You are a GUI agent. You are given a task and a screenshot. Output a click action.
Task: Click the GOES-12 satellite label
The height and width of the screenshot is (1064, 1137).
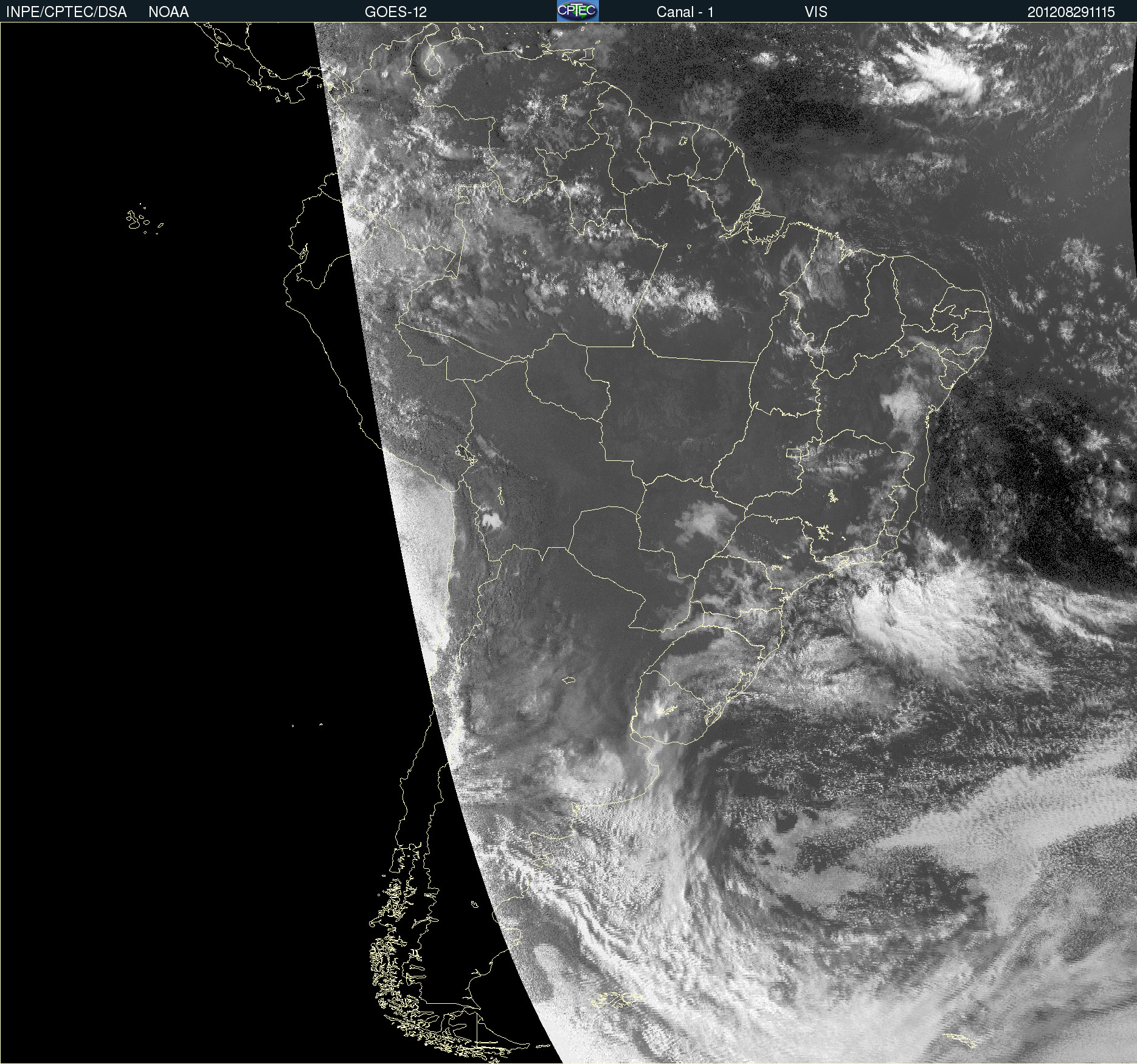[396, 12]
